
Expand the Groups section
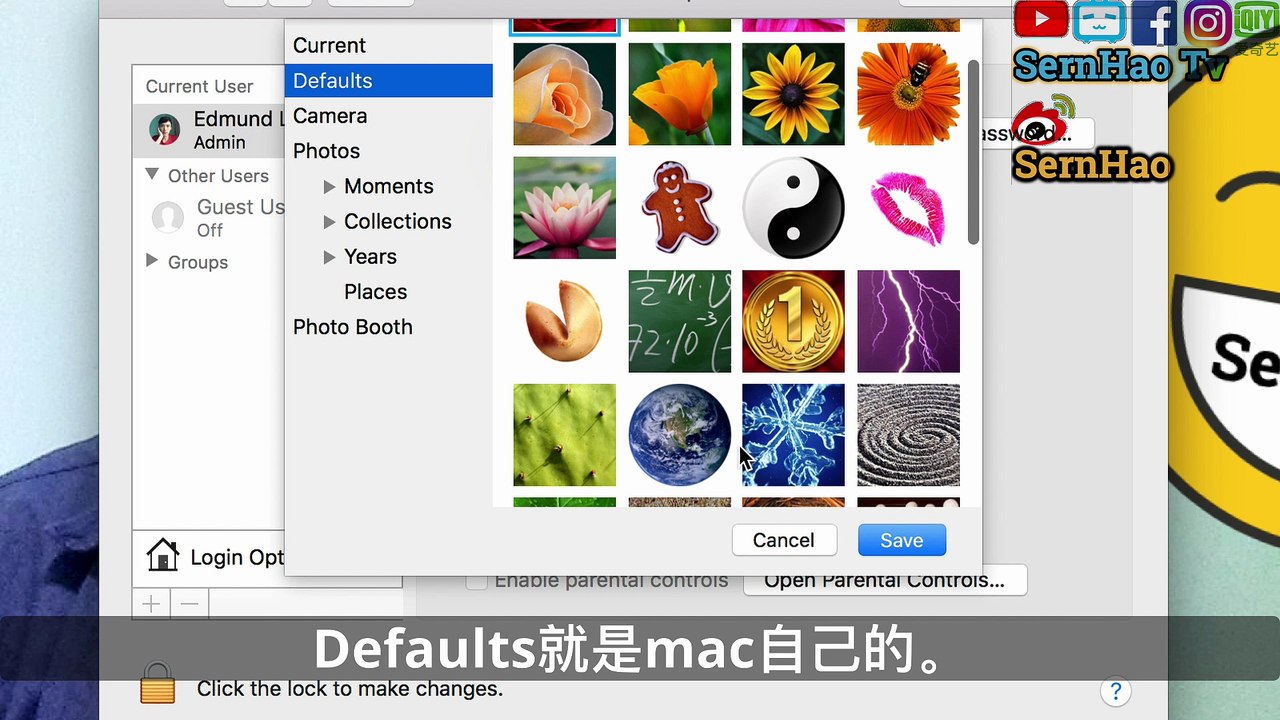tap(152, 261)
